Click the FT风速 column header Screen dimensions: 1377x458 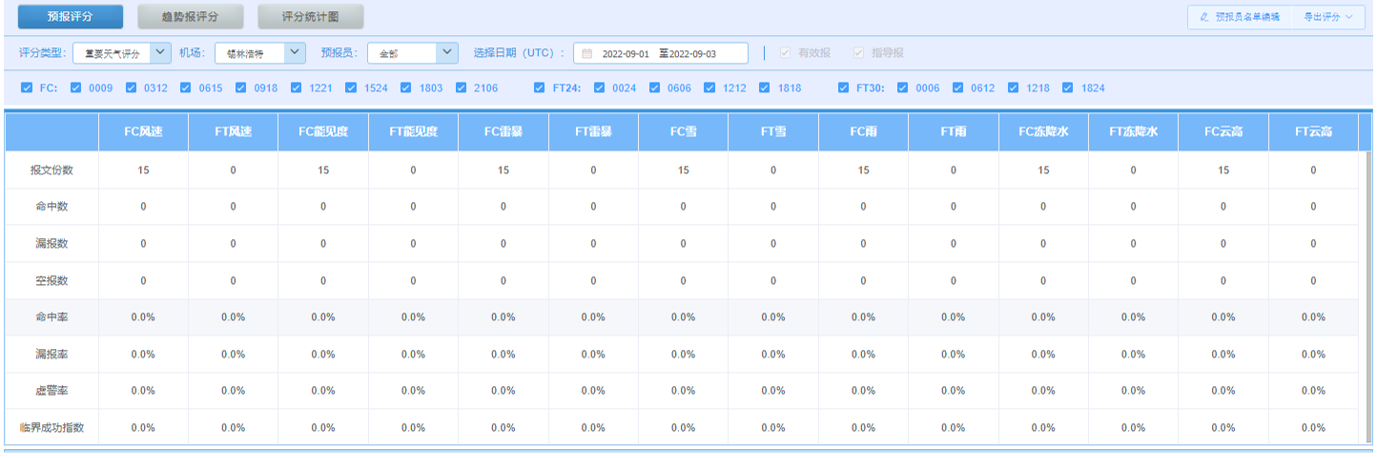[x=233, y=132]
